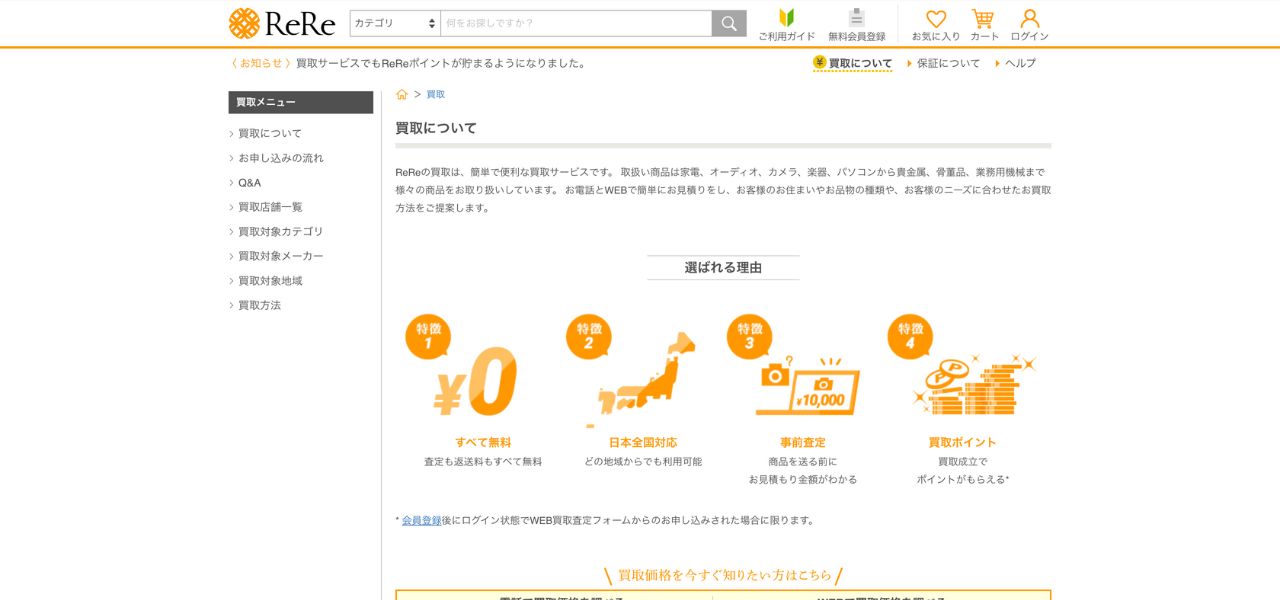The image size is (1280, 600).
Task: Select お申し込みの流れ in side menu
Action: [281, 158]
